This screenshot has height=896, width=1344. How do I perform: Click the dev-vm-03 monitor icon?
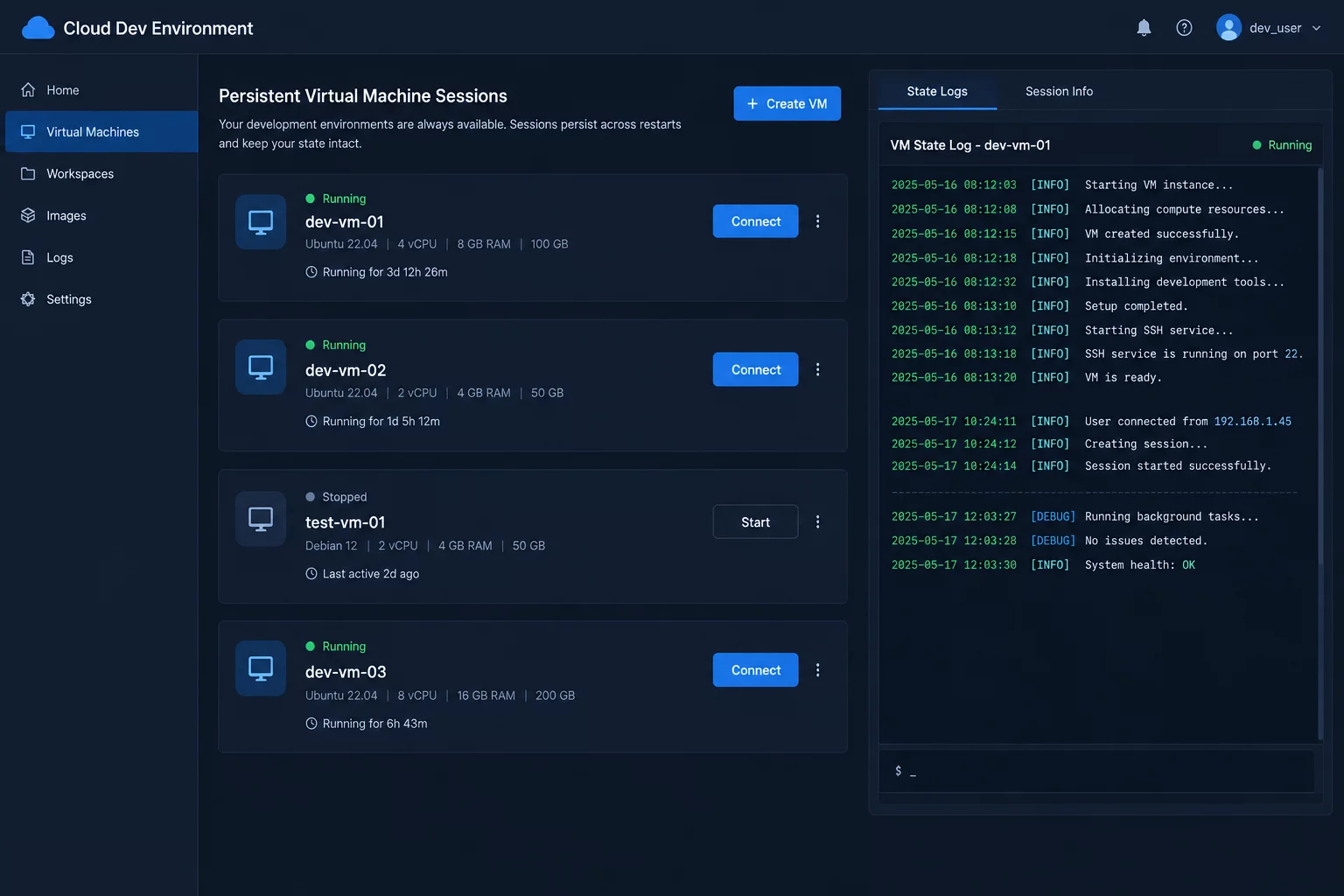(261, 668)
